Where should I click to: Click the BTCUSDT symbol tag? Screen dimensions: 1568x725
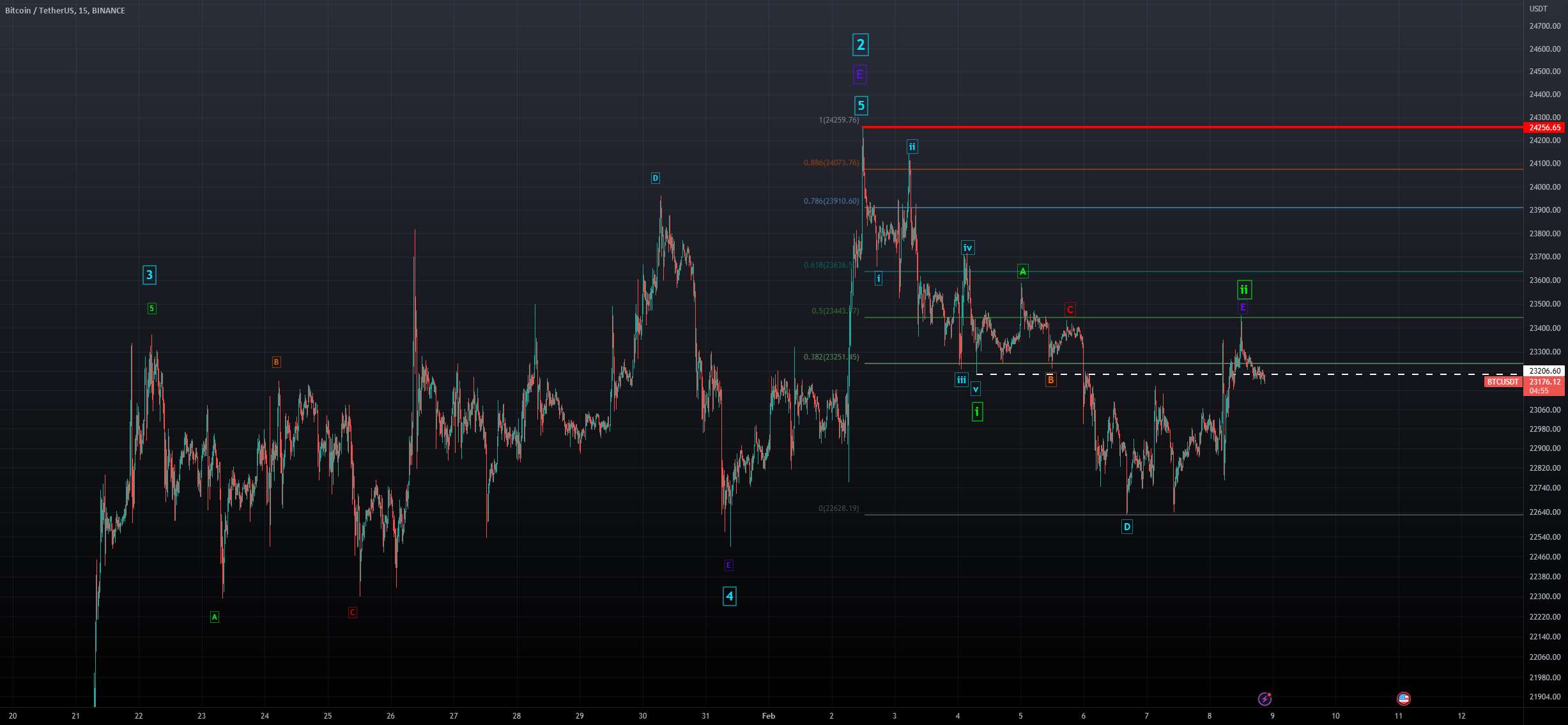tap(1503, 382)
